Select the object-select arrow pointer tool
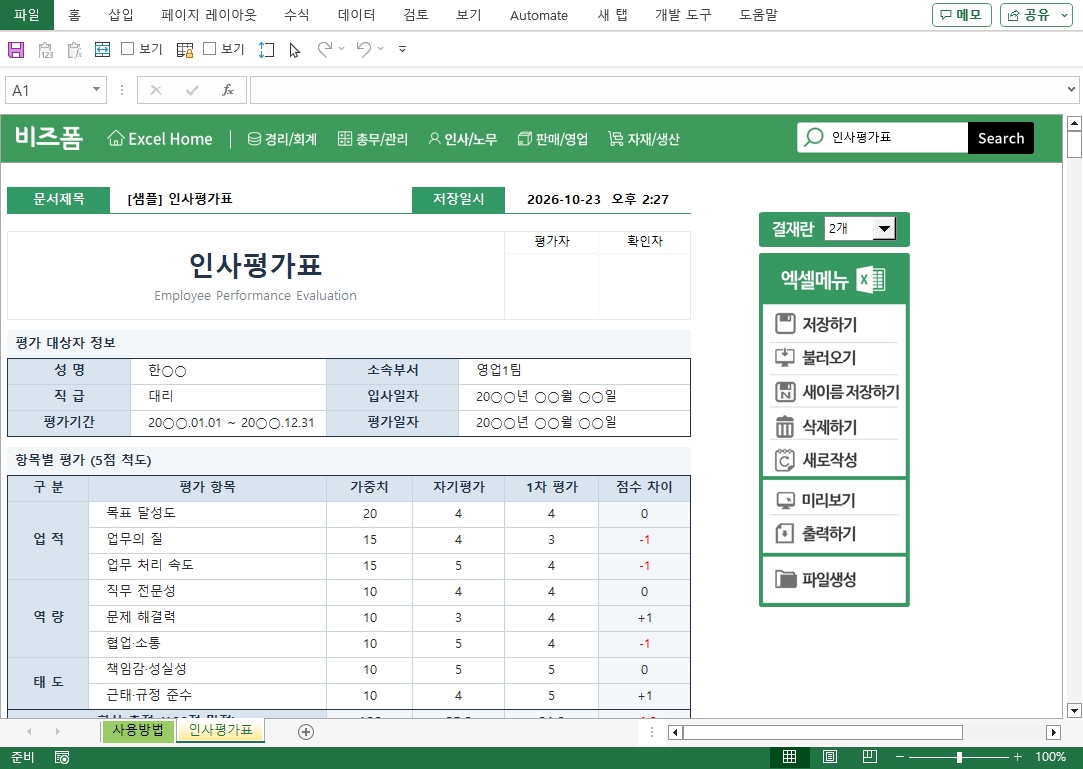 295,50
